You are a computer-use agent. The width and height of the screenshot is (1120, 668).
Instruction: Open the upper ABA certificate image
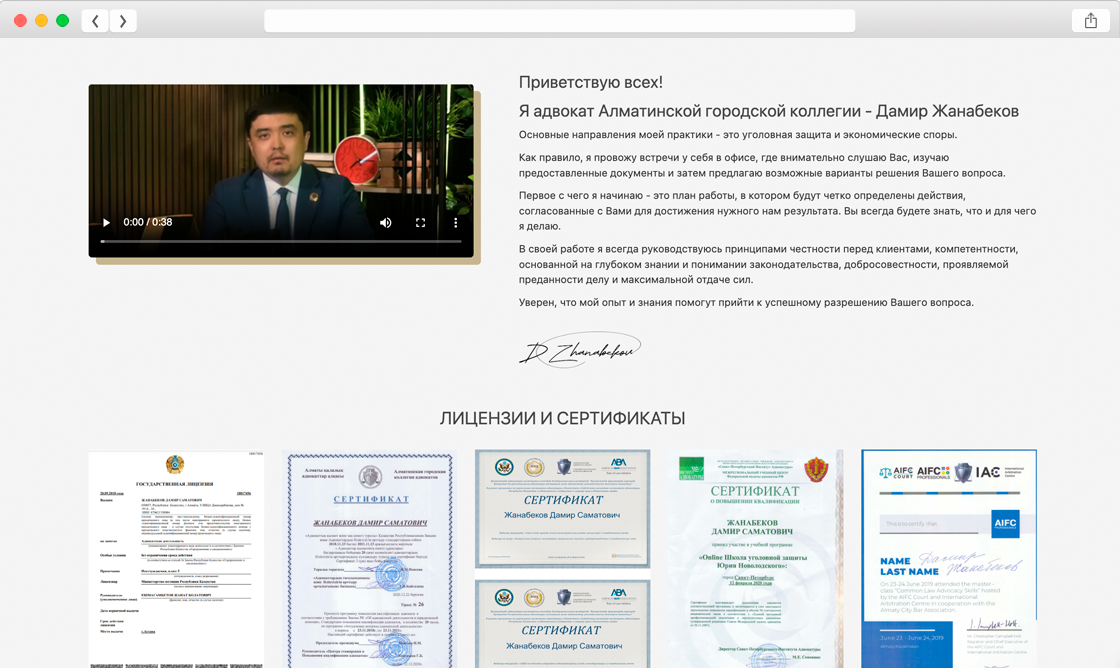click(x=562, y=508)
